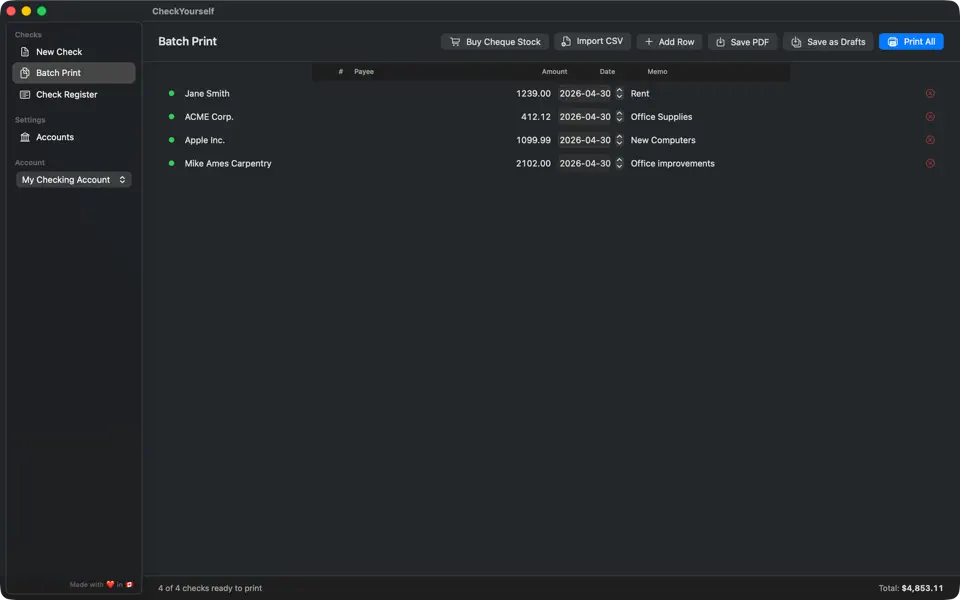The height and width of the screenshot is (600, 960).
Task: Click the Import CSV file icon
Action: coord(566,41)
